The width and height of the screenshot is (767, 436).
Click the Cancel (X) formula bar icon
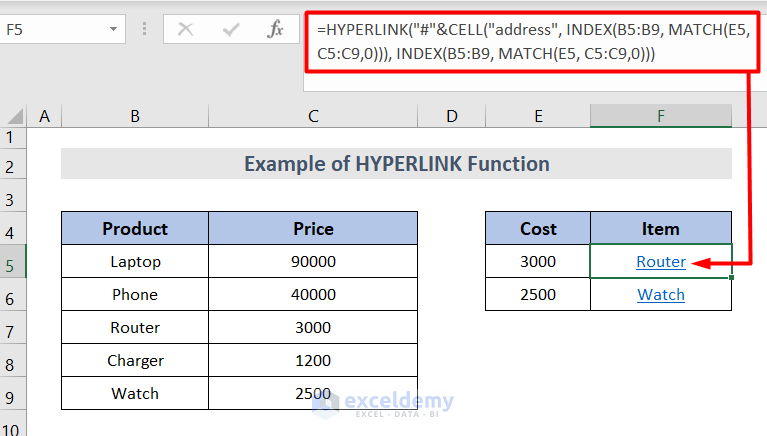(x=185, y=29)
